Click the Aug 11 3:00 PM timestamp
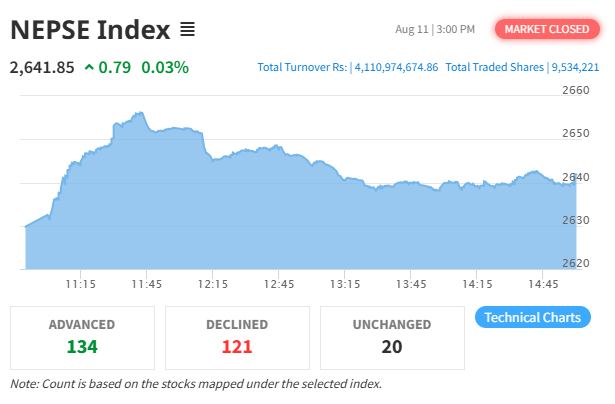Viewport: 615px width, 404px height. click(x=435, y=29)
